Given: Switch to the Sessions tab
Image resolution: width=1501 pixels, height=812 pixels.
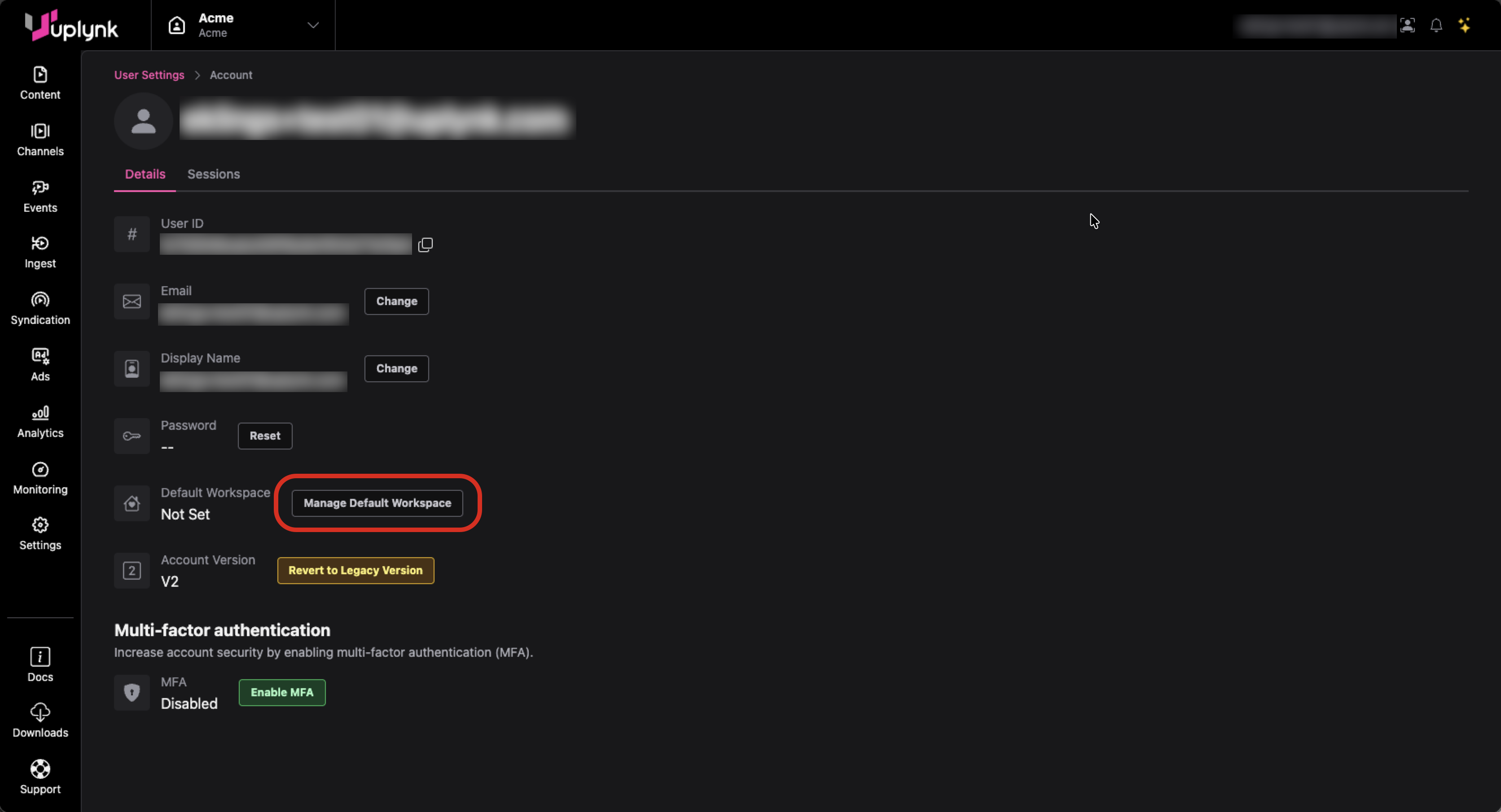Looking at the screenshot, I should tap(213, 174).
